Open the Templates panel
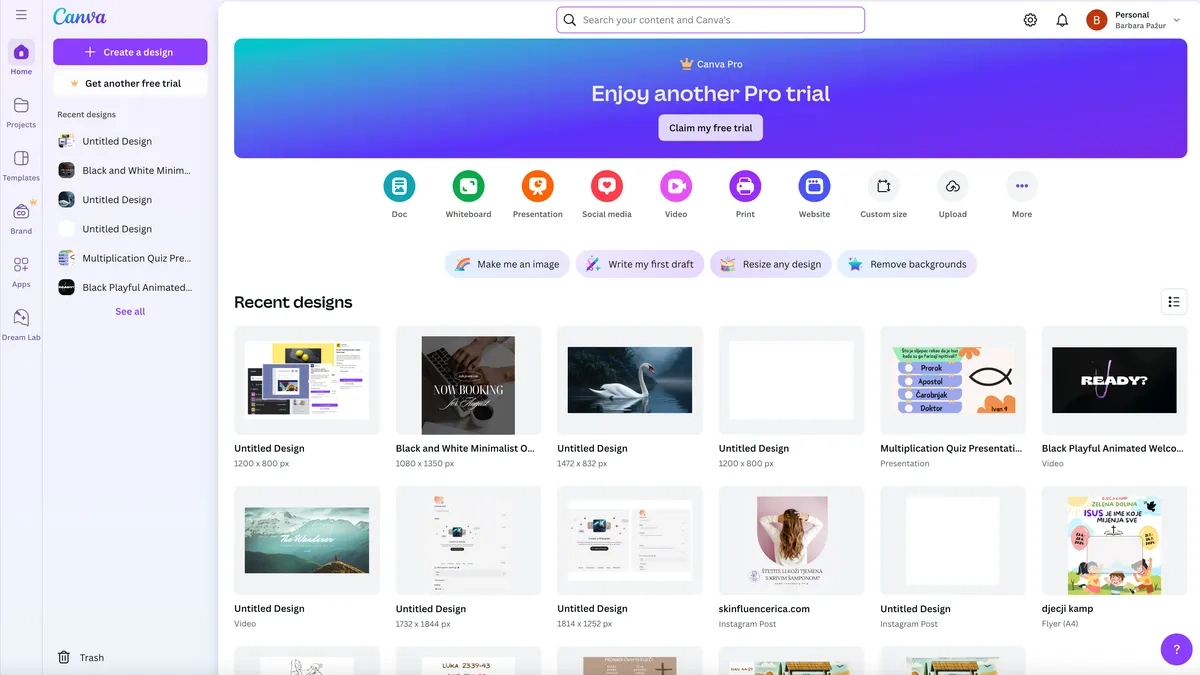1200x675 pixels. [x=21, y=163]
